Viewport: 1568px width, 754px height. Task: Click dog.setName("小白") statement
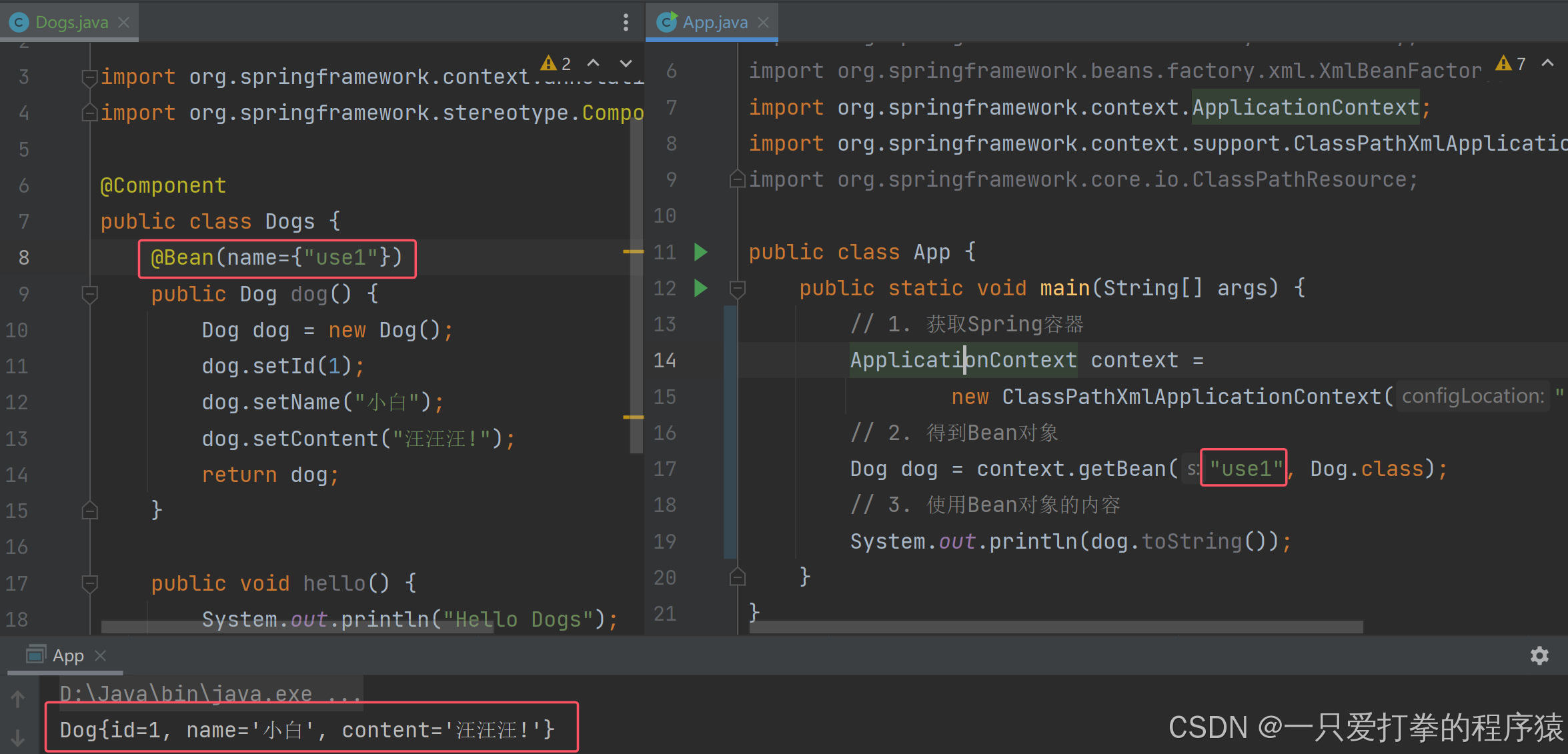pyautogui.click(x=323, y=403)
